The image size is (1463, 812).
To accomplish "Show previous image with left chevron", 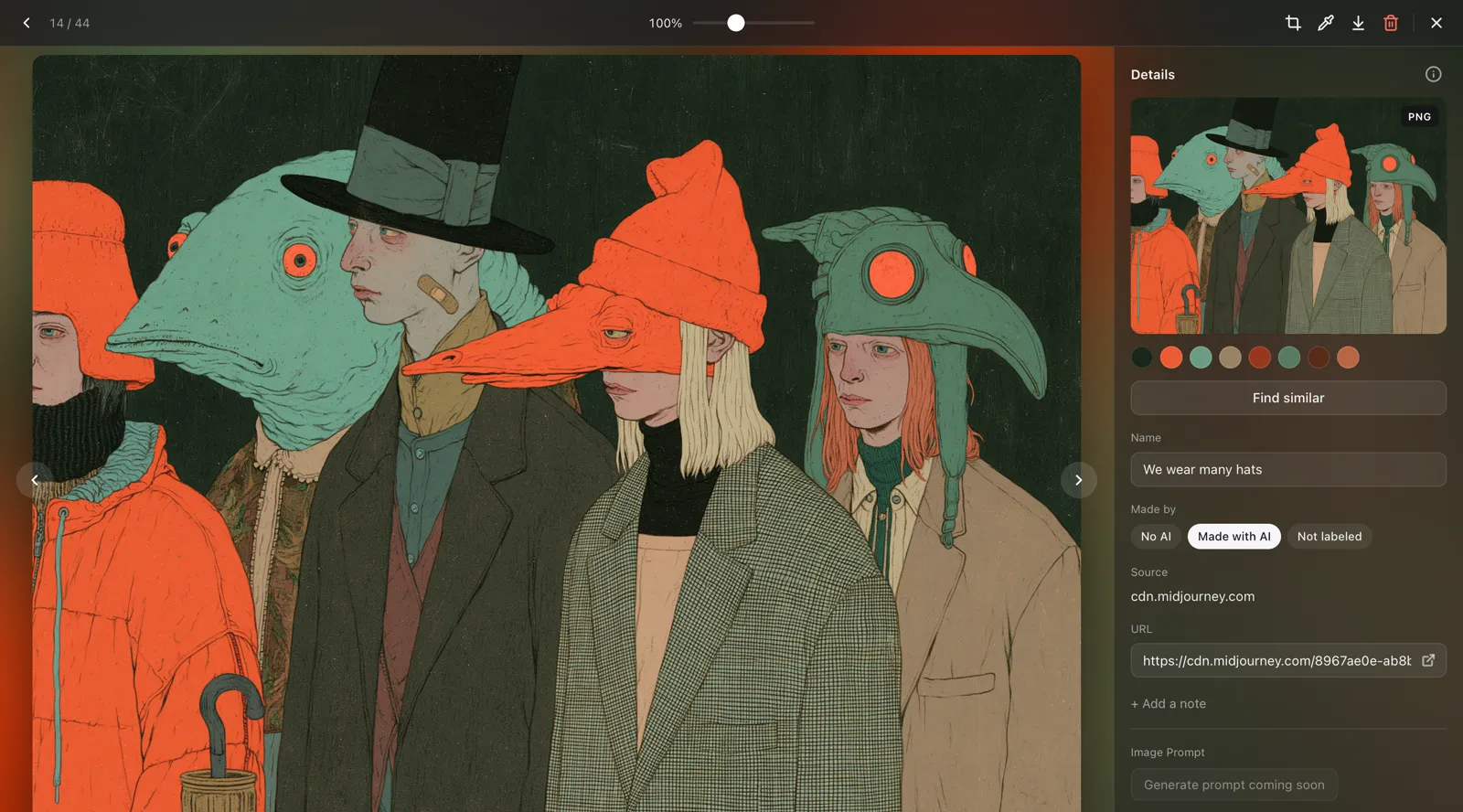I will point(35,480).
